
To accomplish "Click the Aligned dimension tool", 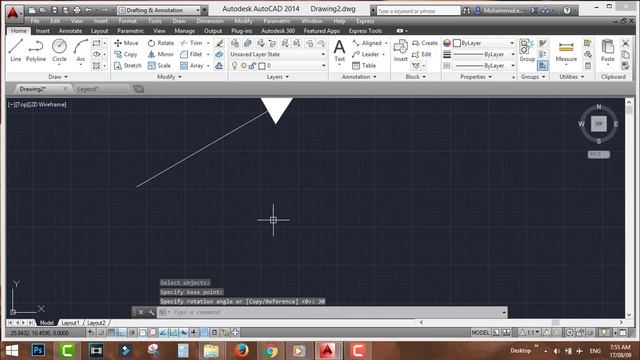I will (x=367, y=43).
